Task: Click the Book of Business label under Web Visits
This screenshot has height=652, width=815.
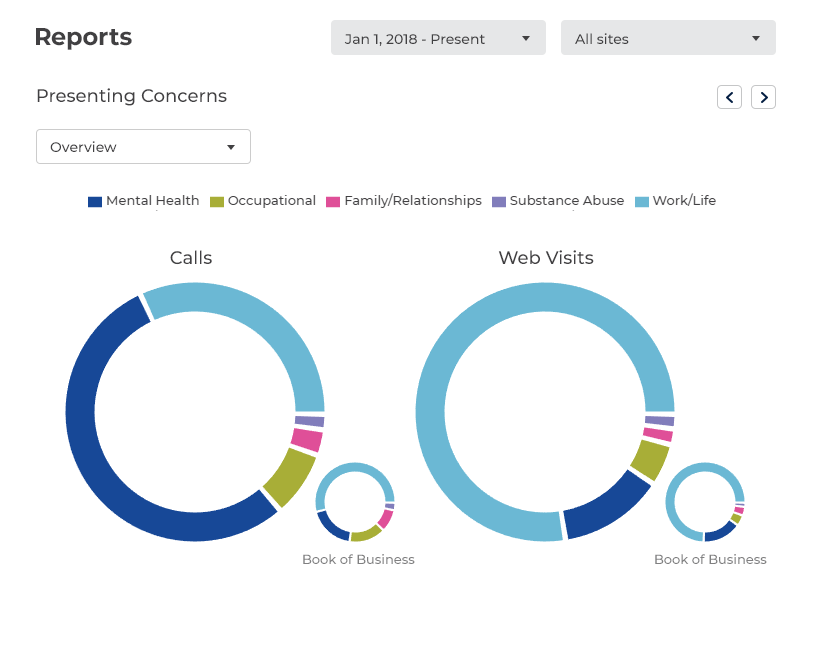Action: click(x=710, y=560)
